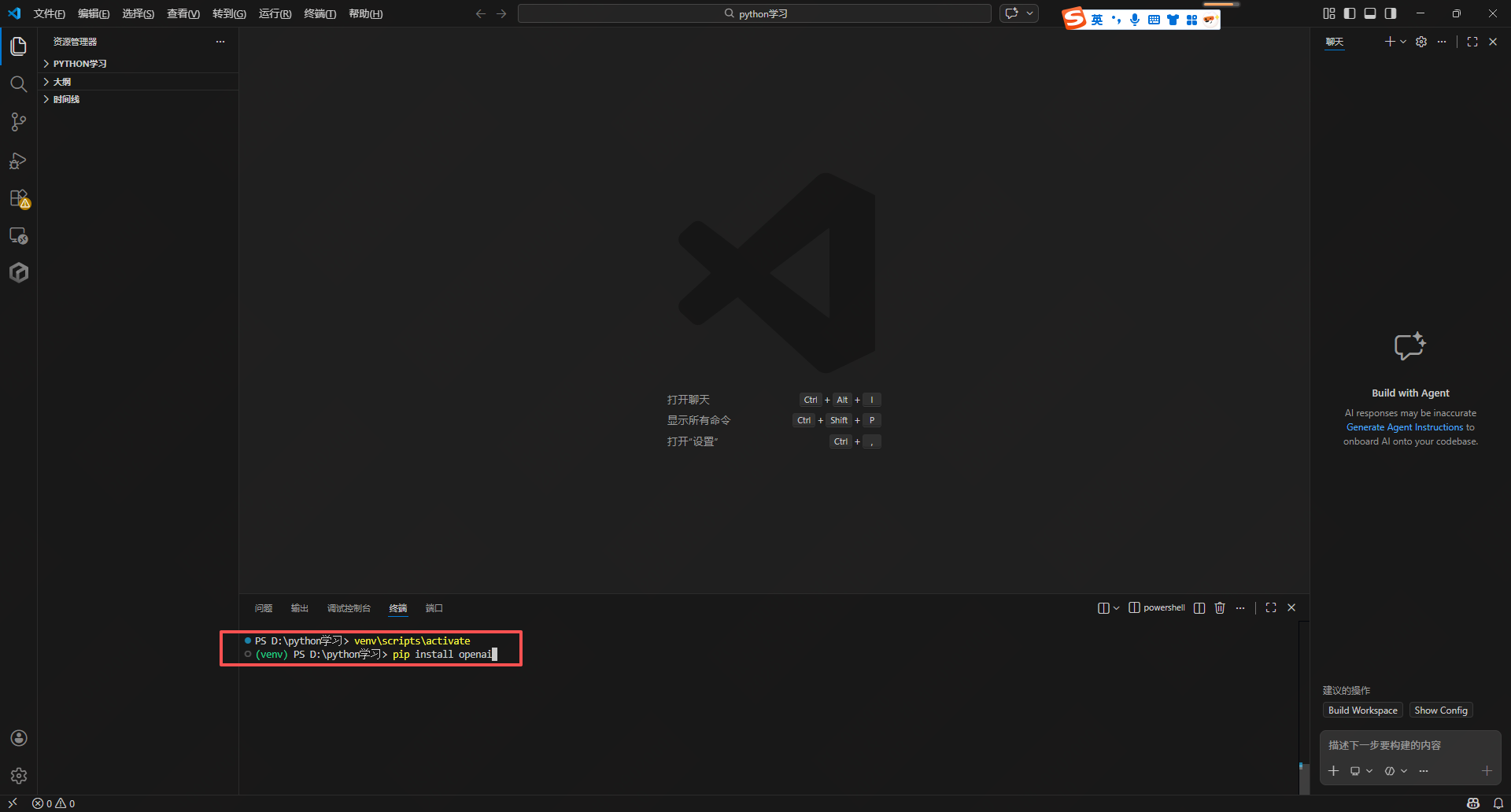Open the 文件 menu

click(x=50, y=13)
